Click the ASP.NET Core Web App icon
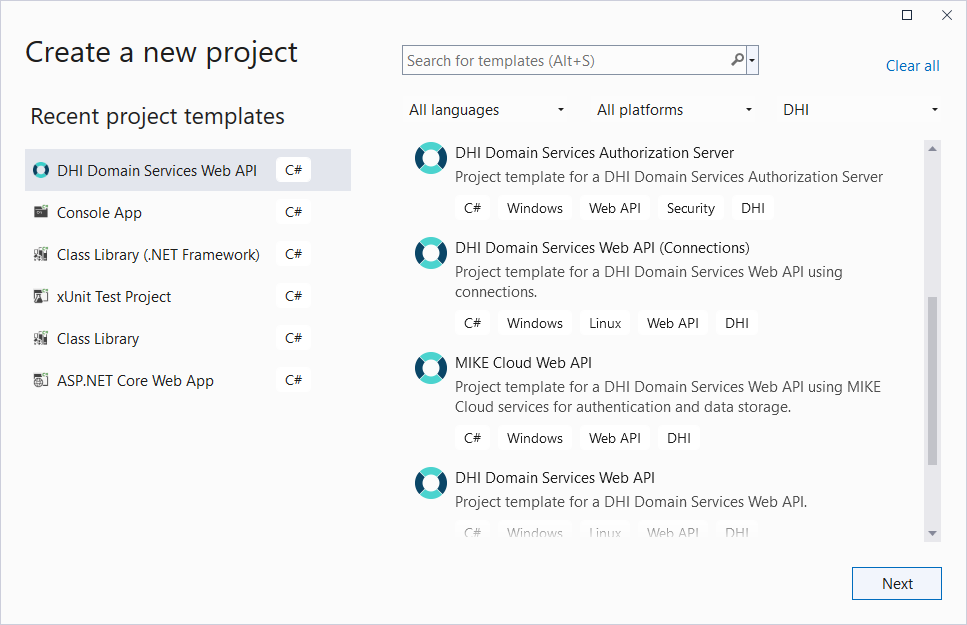Screen dimensions: 967x625 coord(41,380)
